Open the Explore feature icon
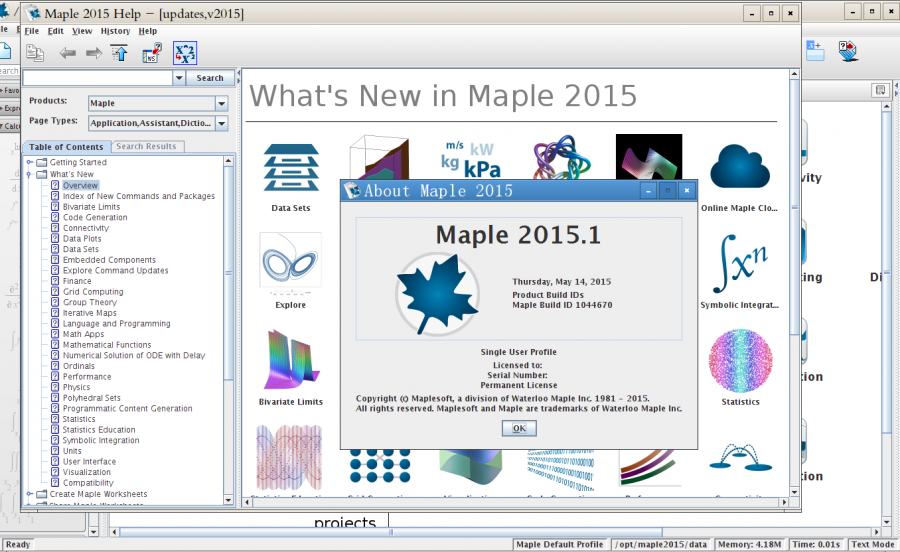This screenshot has height=552, width=900. (x=290, y=260)
